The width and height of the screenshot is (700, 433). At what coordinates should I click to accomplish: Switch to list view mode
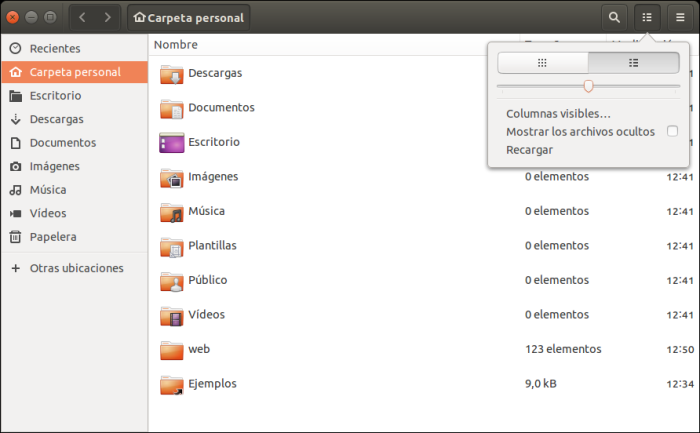633,63
